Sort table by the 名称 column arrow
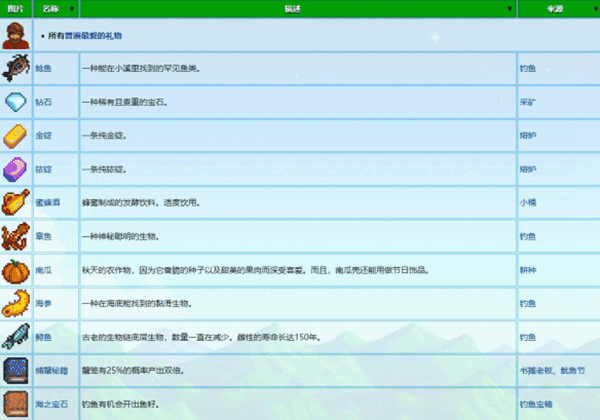The height and width of the screenshot is (420, 600). [x=72, y=8]
